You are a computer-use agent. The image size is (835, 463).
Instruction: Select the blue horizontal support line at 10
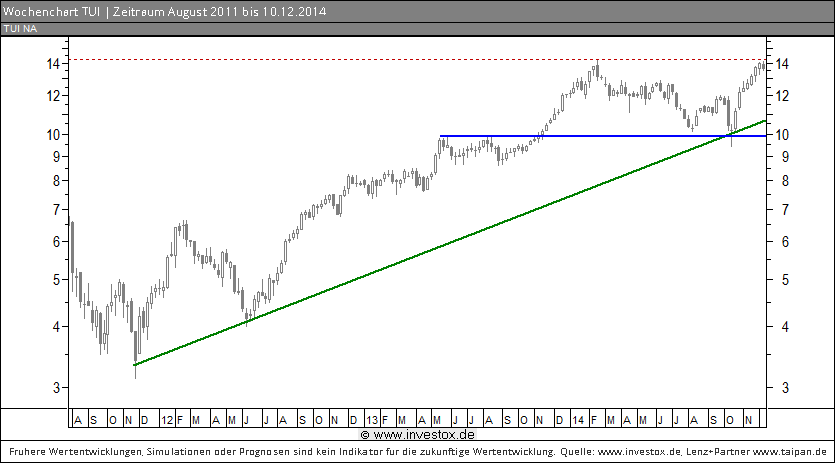coord(603,136)
